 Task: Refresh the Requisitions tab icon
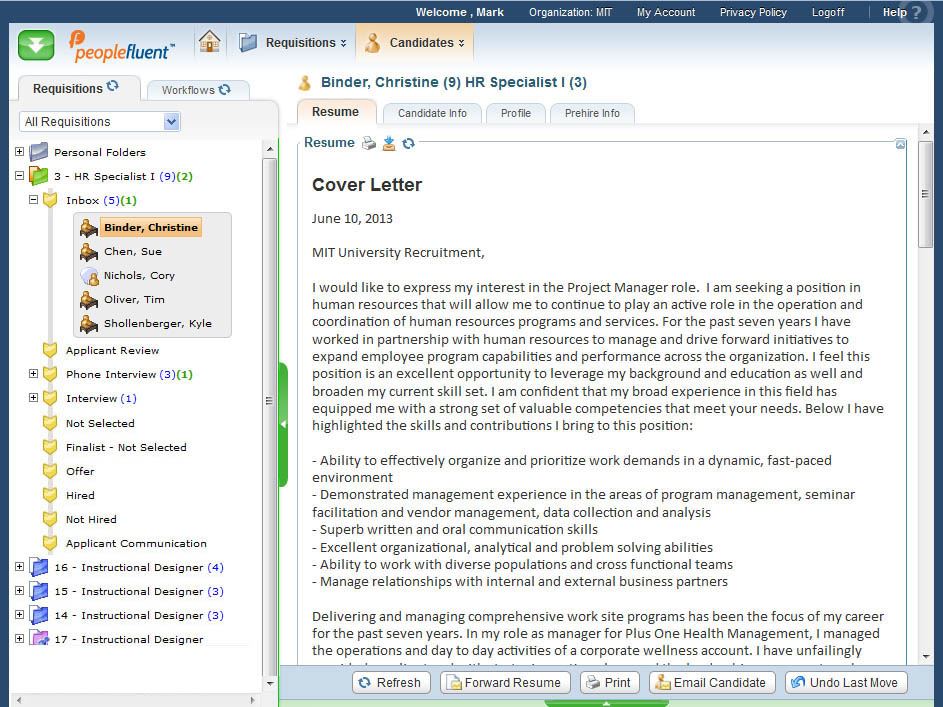coord(113,87)
